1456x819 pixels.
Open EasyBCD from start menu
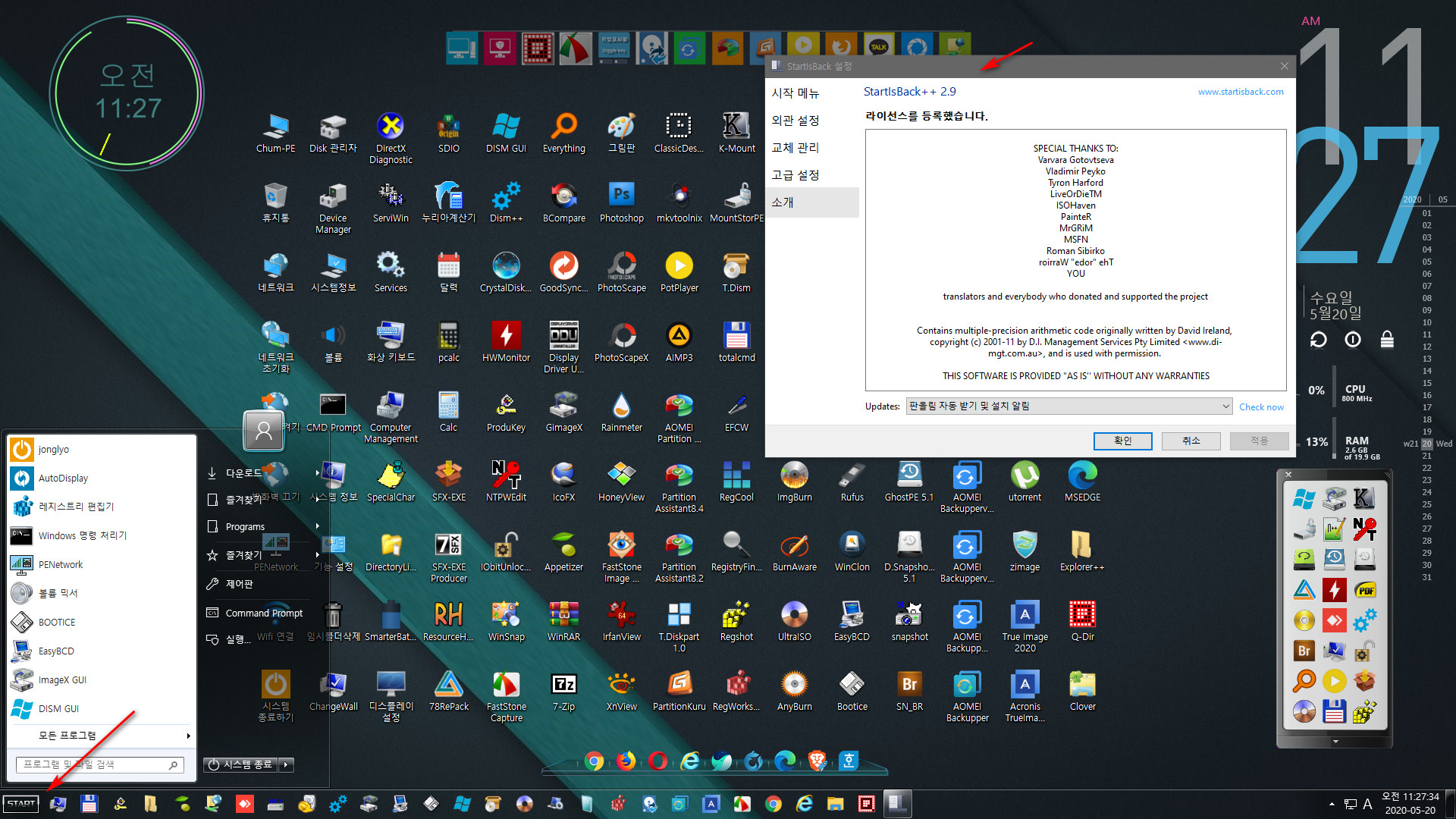(102, 651)
